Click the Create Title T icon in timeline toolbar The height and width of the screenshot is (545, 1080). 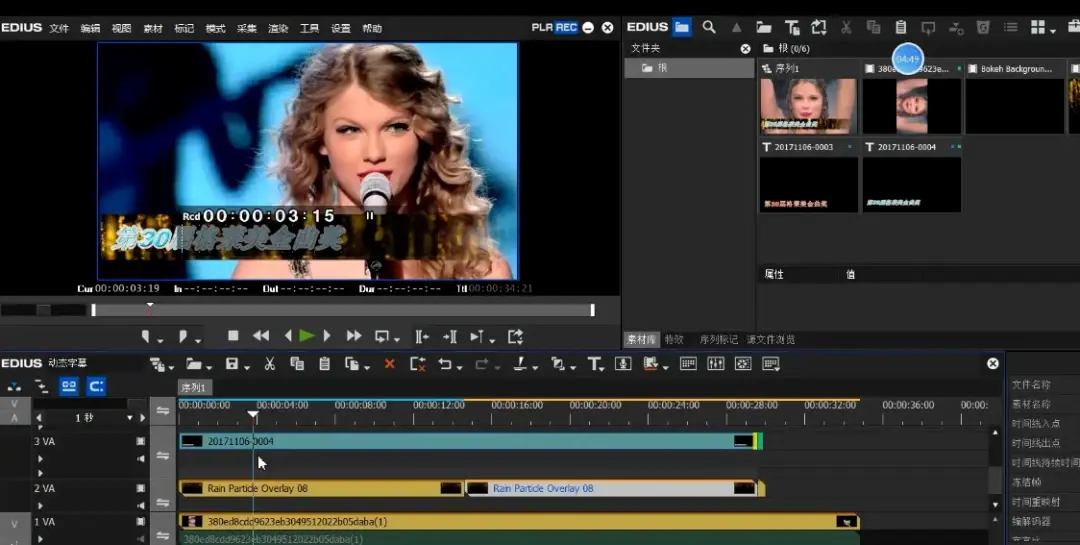click(x=594, y=364)
